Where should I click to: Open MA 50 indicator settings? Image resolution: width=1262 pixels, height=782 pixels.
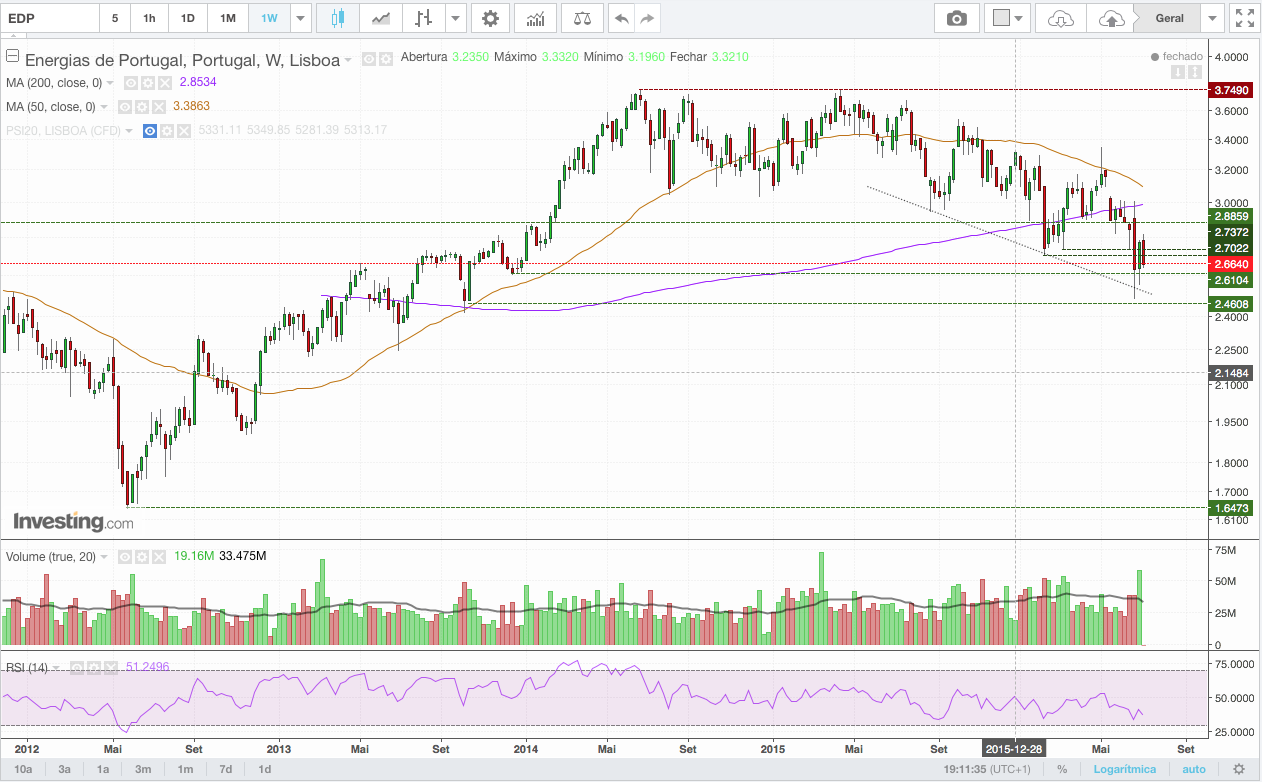(142, 107)
